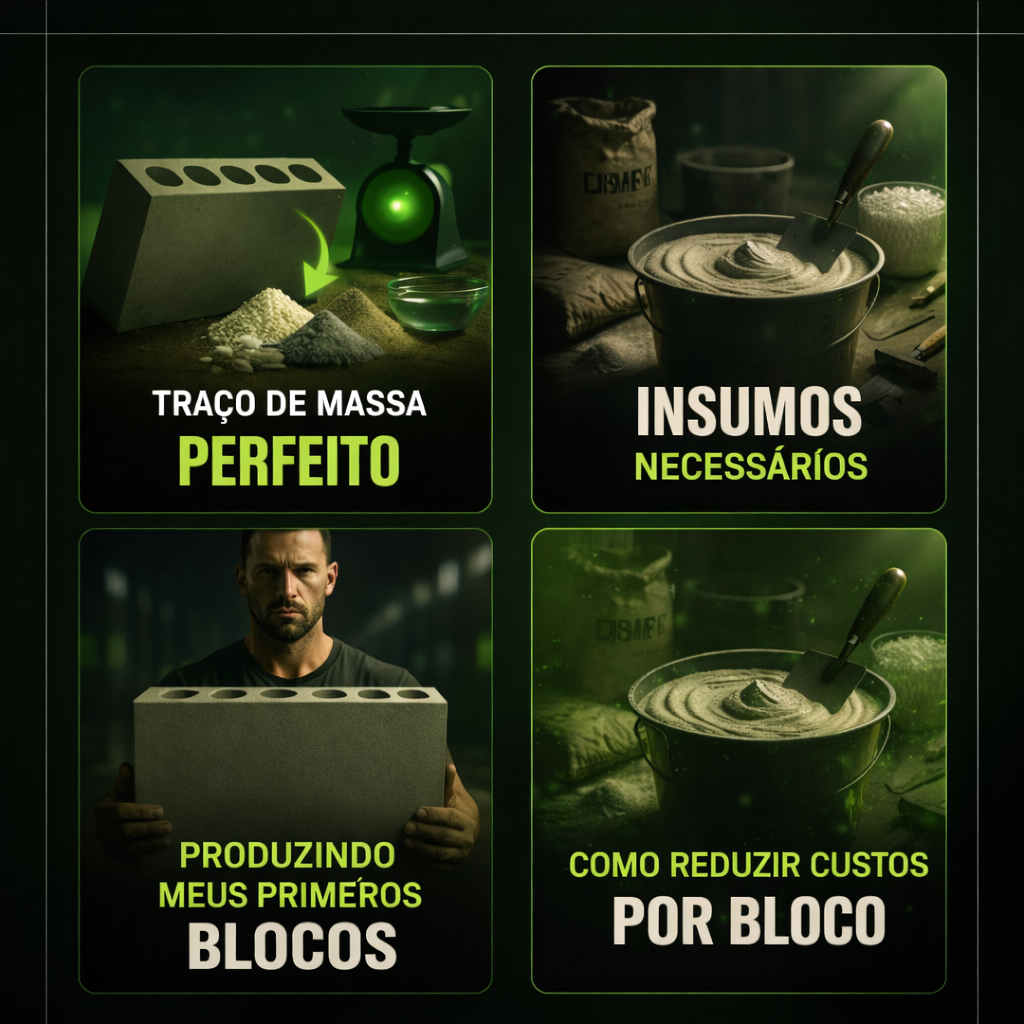Click the NECESSÁRIOS green subtitle
1024x1024 pixels.
[751, 466]
